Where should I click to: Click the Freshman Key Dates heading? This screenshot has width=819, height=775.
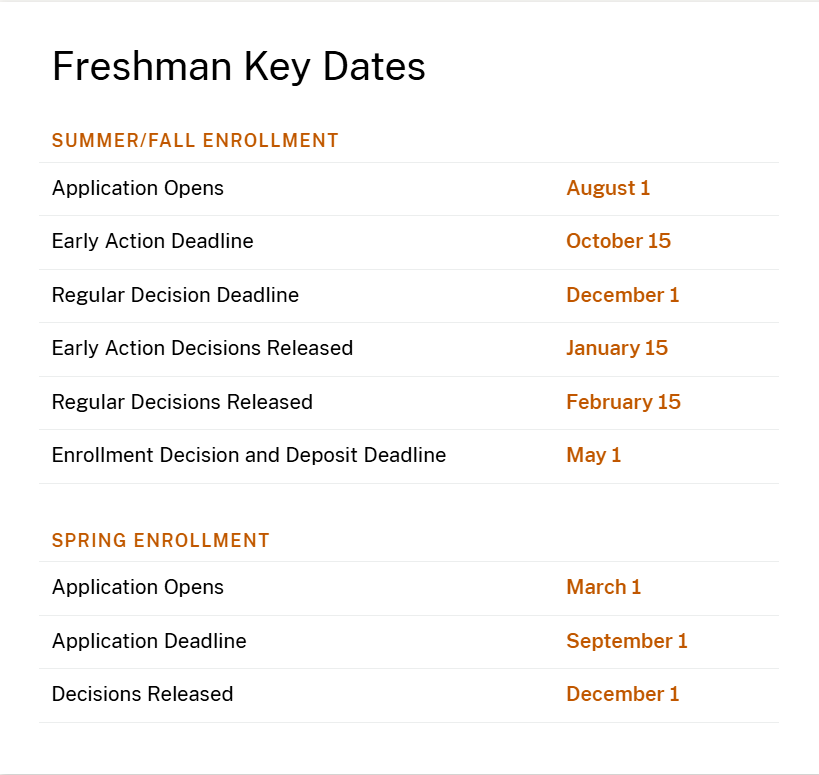tap(238, 67)
